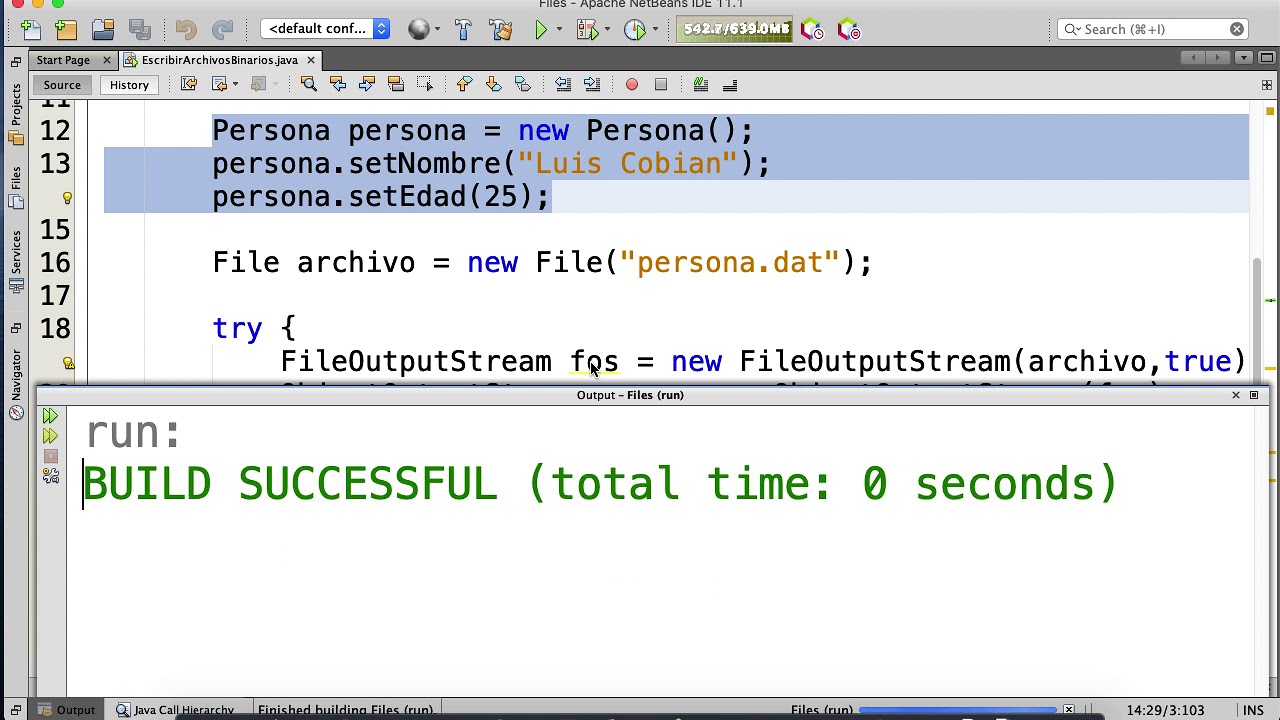Click the Undo arrow icon
Screen dimensions: 1280x720
185,29
